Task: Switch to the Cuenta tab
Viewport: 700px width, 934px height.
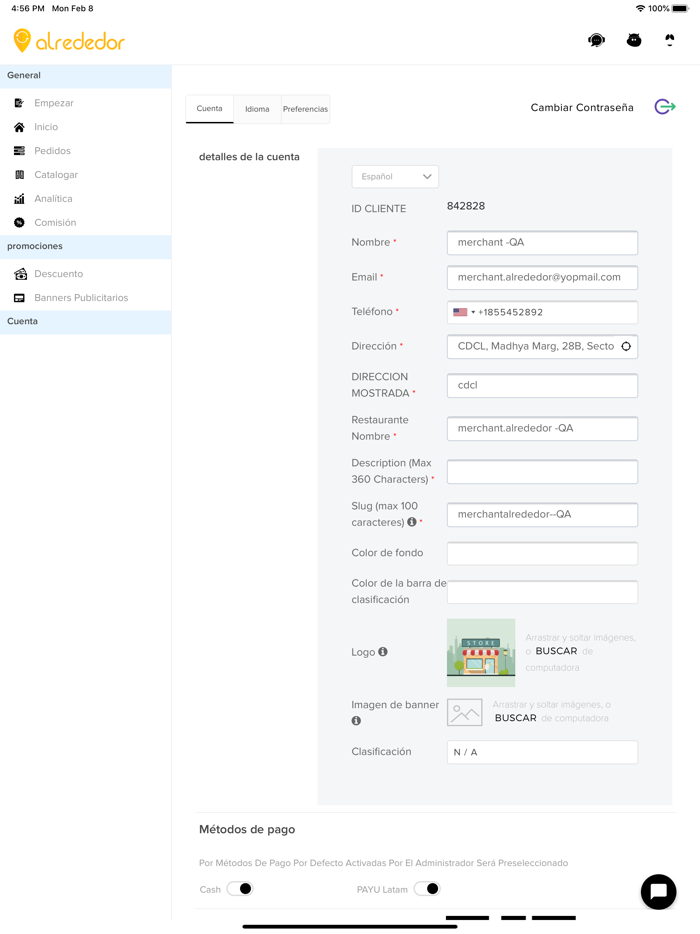Action: pyautogui.click(x=210, y=108)
